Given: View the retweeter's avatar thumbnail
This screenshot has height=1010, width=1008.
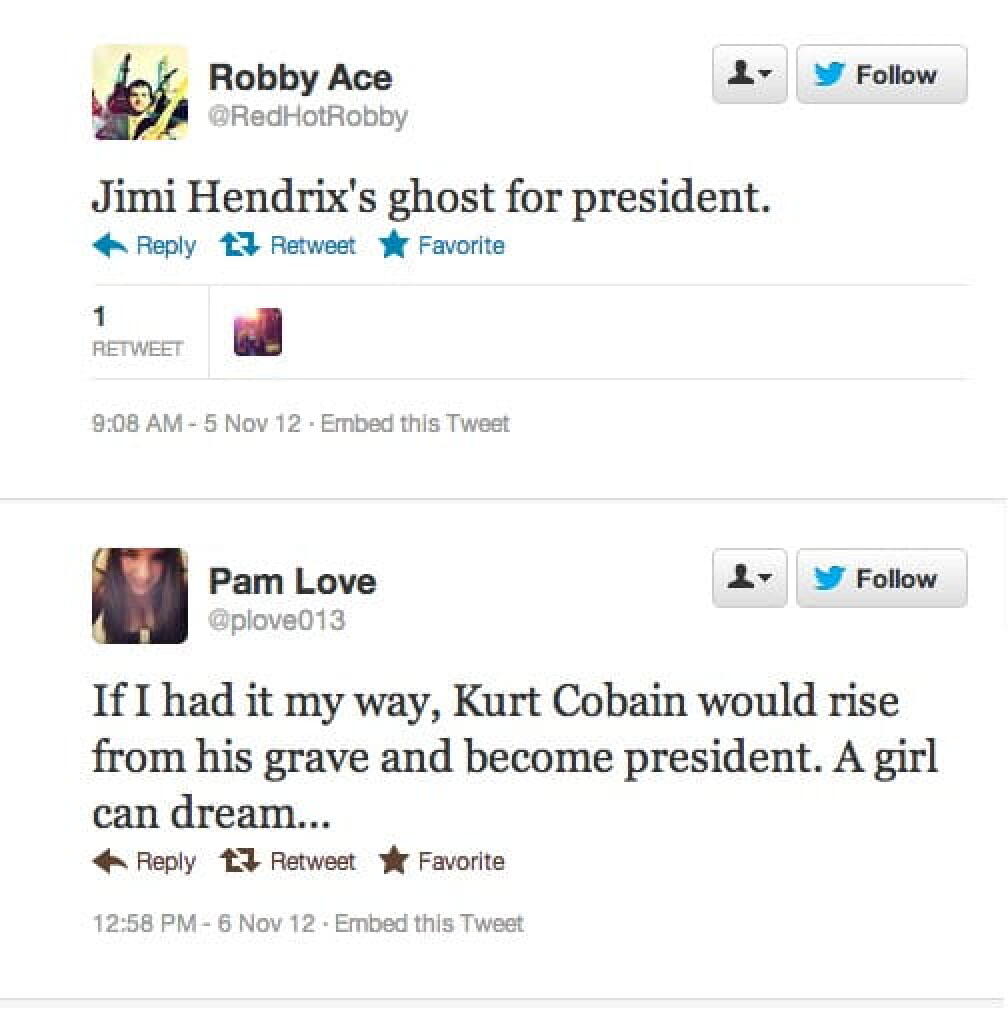Looking at the screenshot, I should [x=257, y=332].
